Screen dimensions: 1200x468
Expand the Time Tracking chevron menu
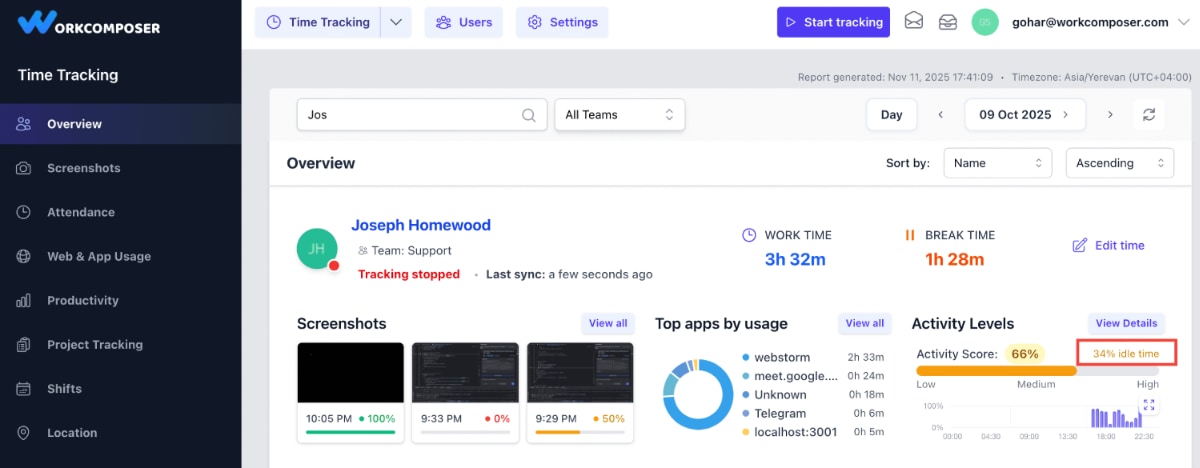click(x=396, y=22)
